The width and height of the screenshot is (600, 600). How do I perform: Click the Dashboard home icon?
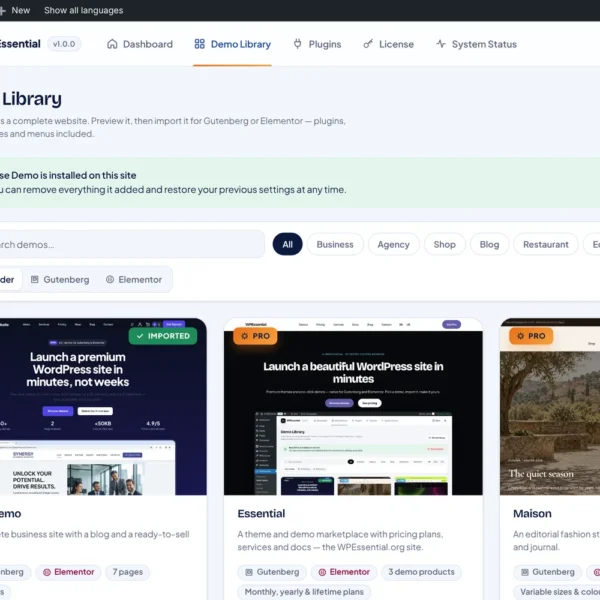[x=112, y=44]
